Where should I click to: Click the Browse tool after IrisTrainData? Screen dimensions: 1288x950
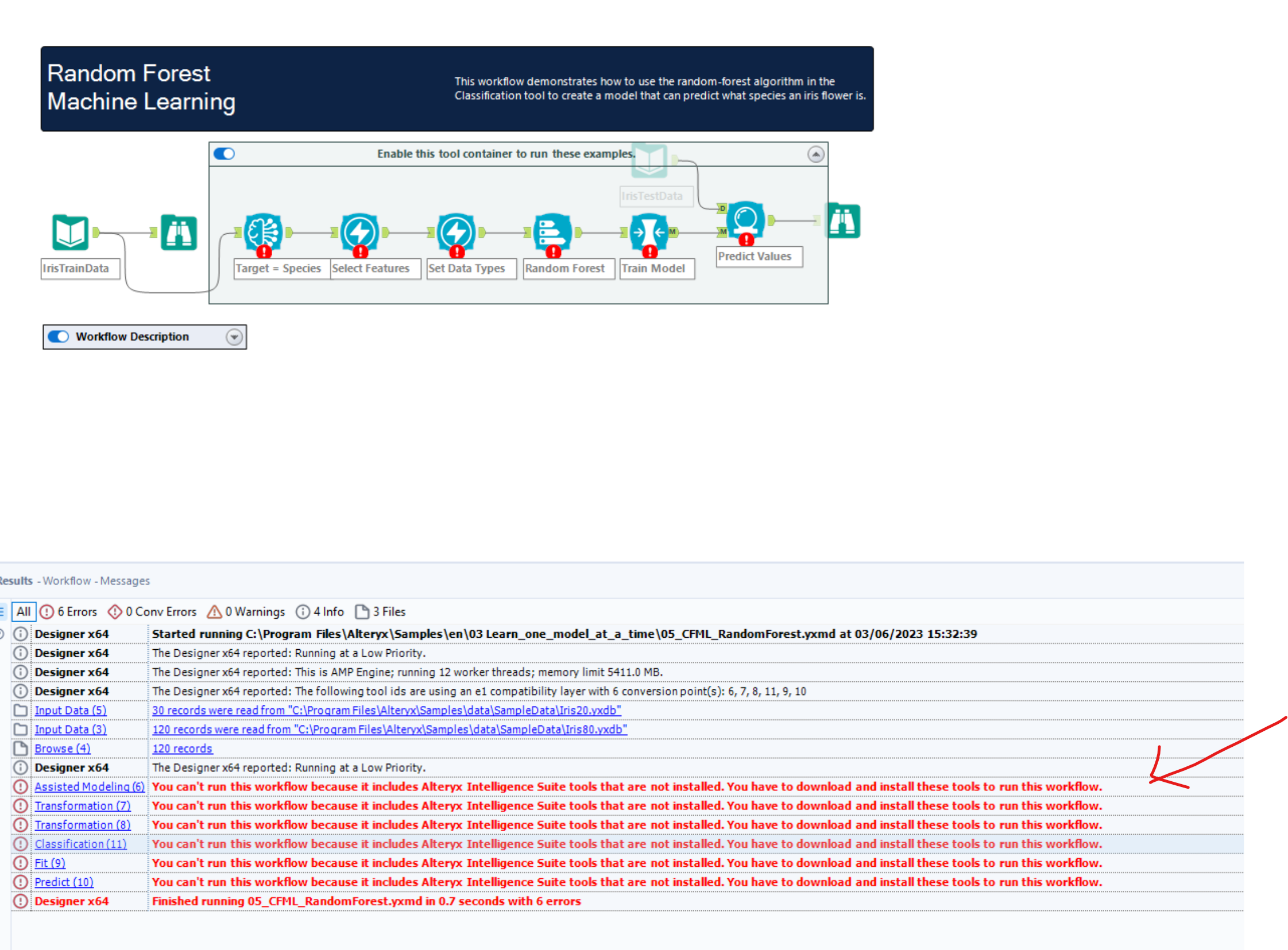(x=179, y=231)
